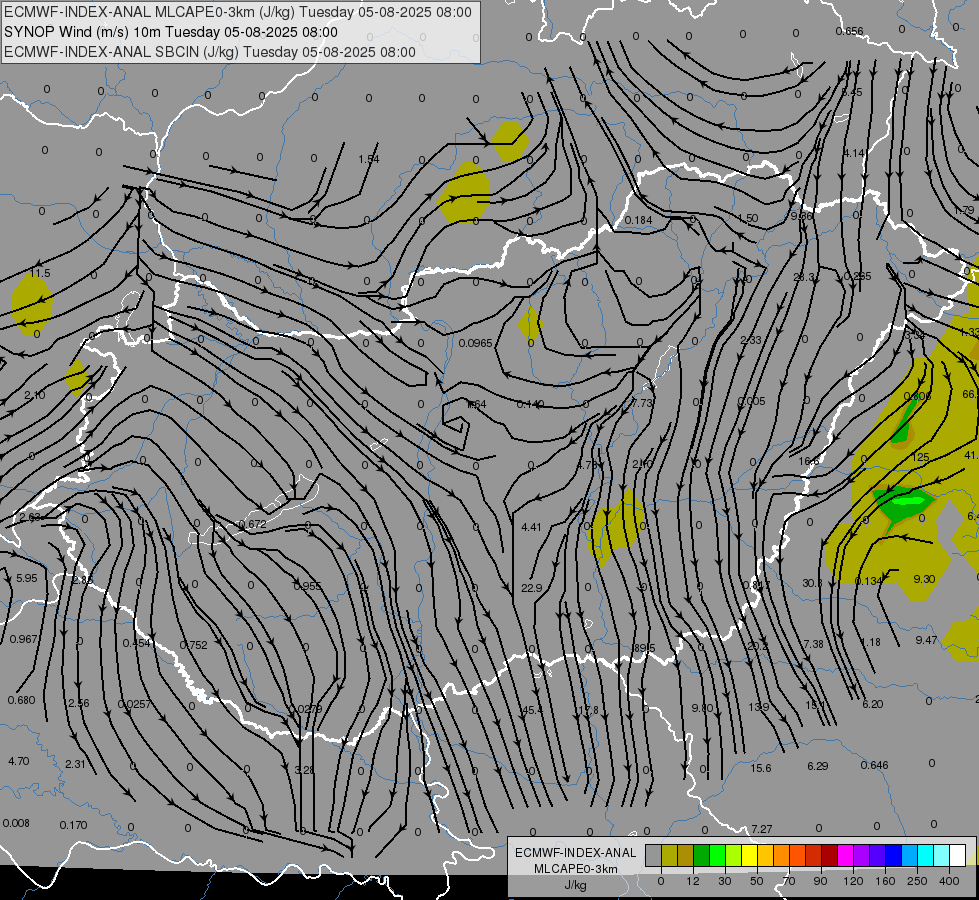Viewport: 979px width, 900px height.
Task: Select the SBCIN title line
Action: coord(210,52)
